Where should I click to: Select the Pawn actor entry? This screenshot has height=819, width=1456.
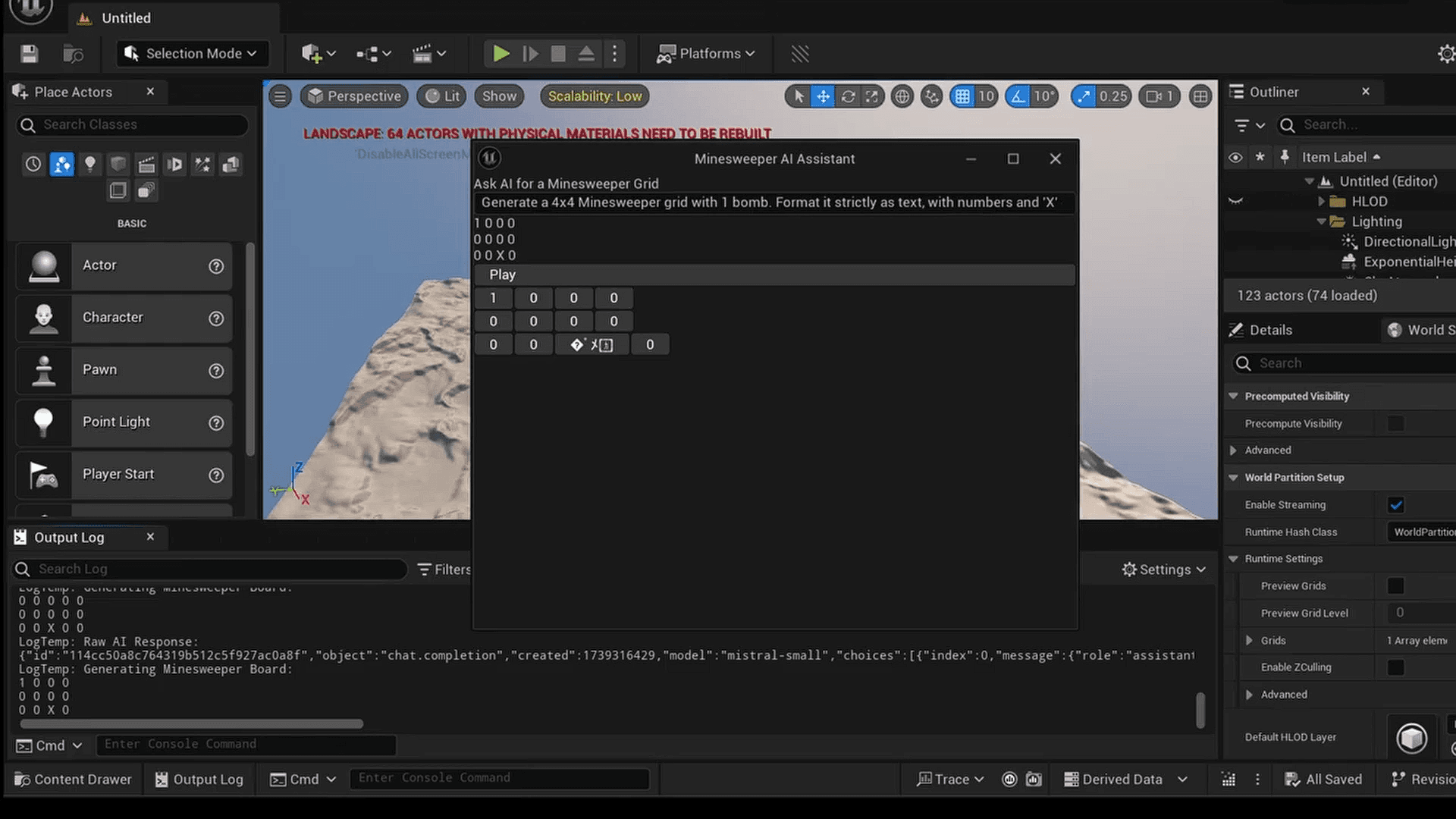pyautogui.click(x=124, y=370)
